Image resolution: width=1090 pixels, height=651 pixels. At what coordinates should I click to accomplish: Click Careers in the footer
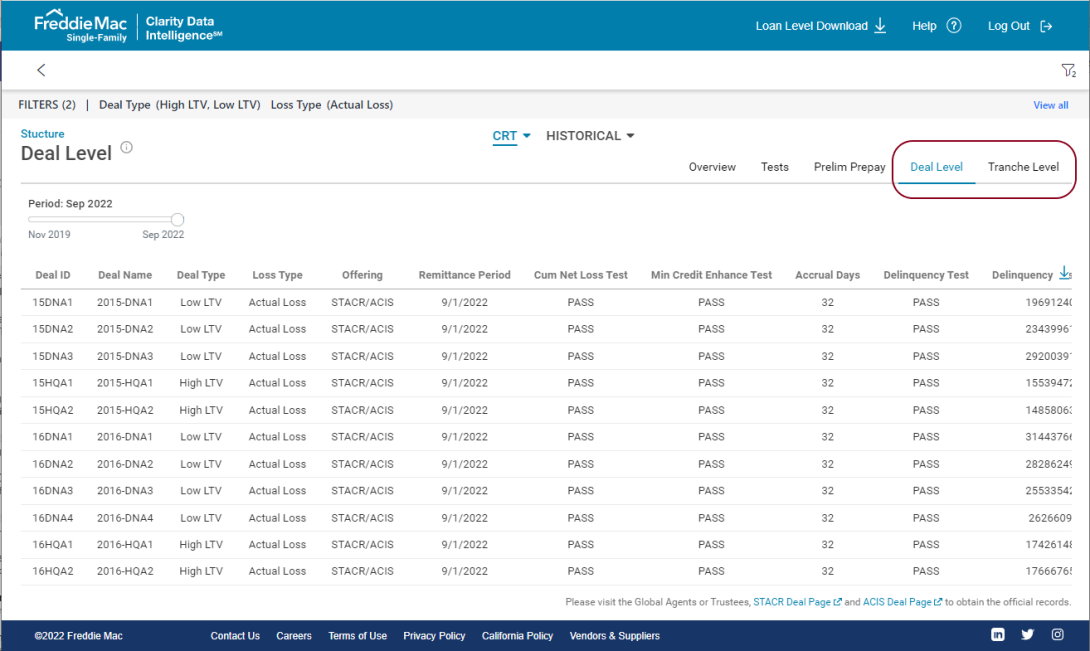tap(293, 636)
